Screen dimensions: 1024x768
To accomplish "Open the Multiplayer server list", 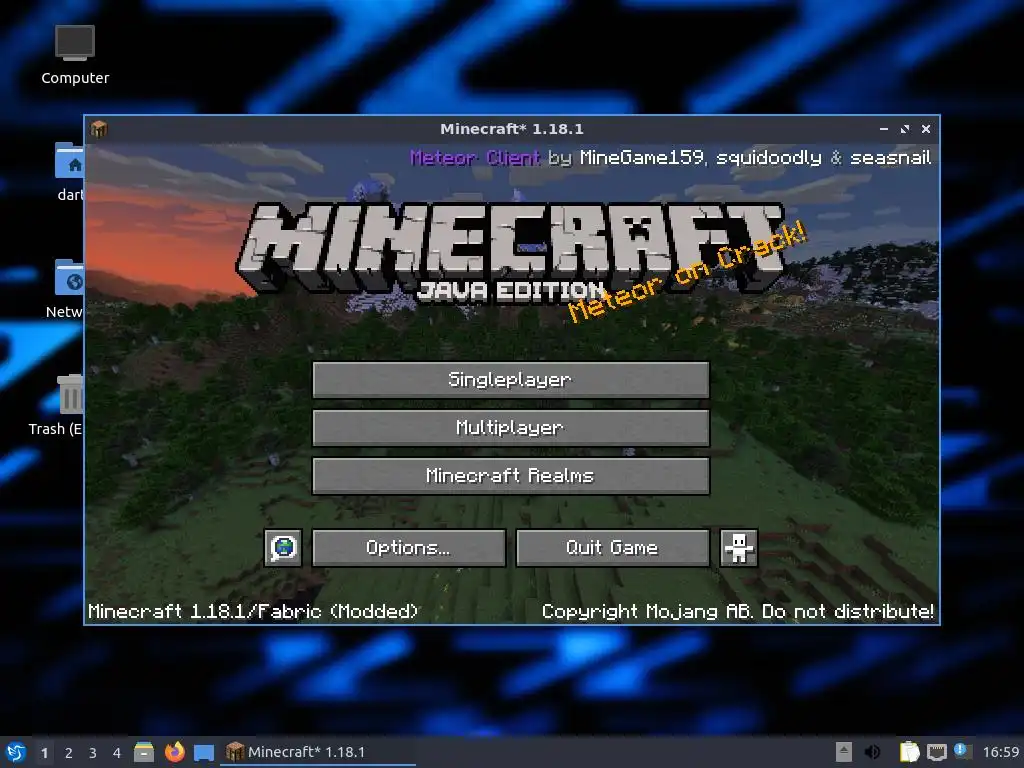I will click(511, 428).
